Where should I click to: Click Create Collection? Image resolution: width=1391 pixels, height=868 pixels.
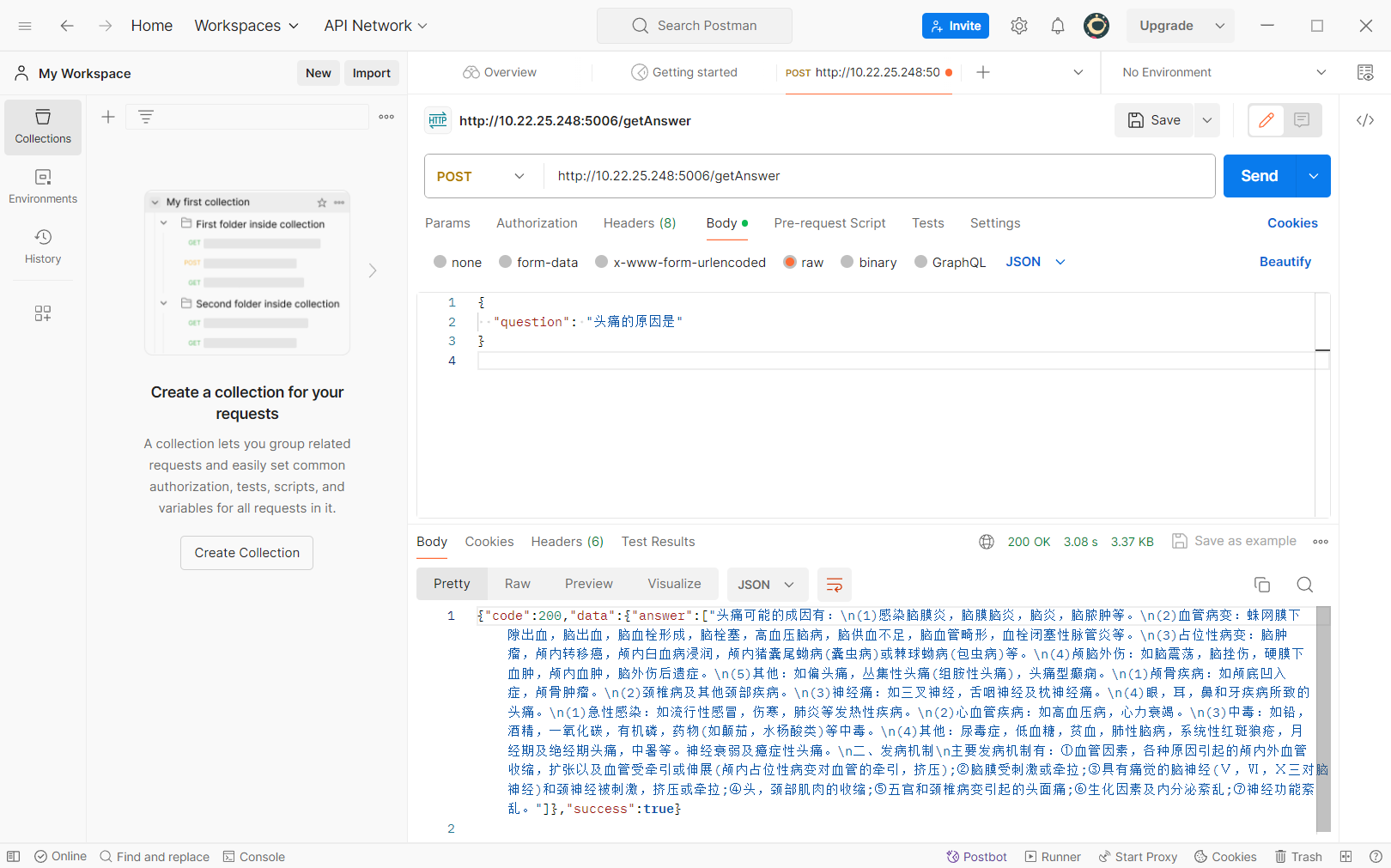tap(247, 553)
